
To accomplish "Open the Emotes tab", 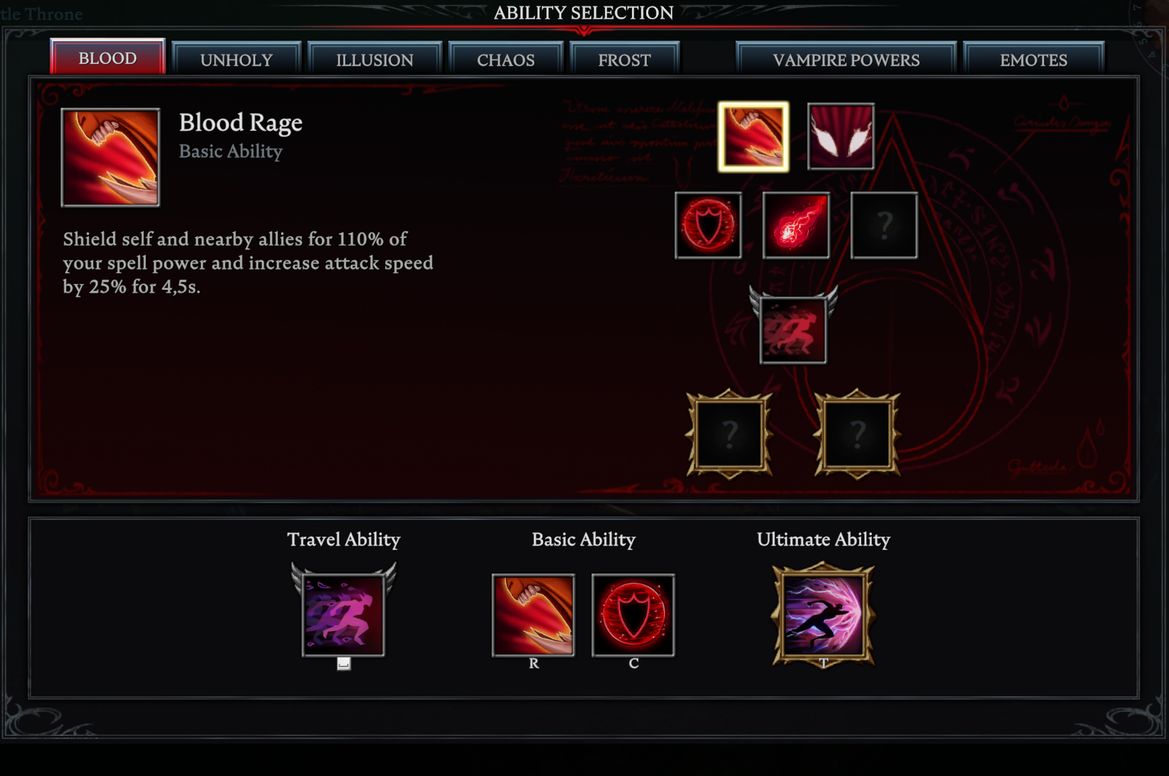I will pyautogui.click(x=1033, y=59).
